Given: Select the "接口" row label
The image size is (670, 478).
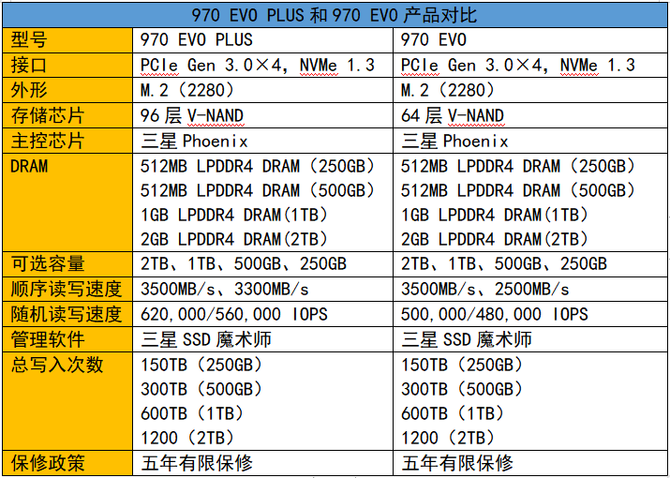Looking at the screenshot, I should tap(29, 65).
